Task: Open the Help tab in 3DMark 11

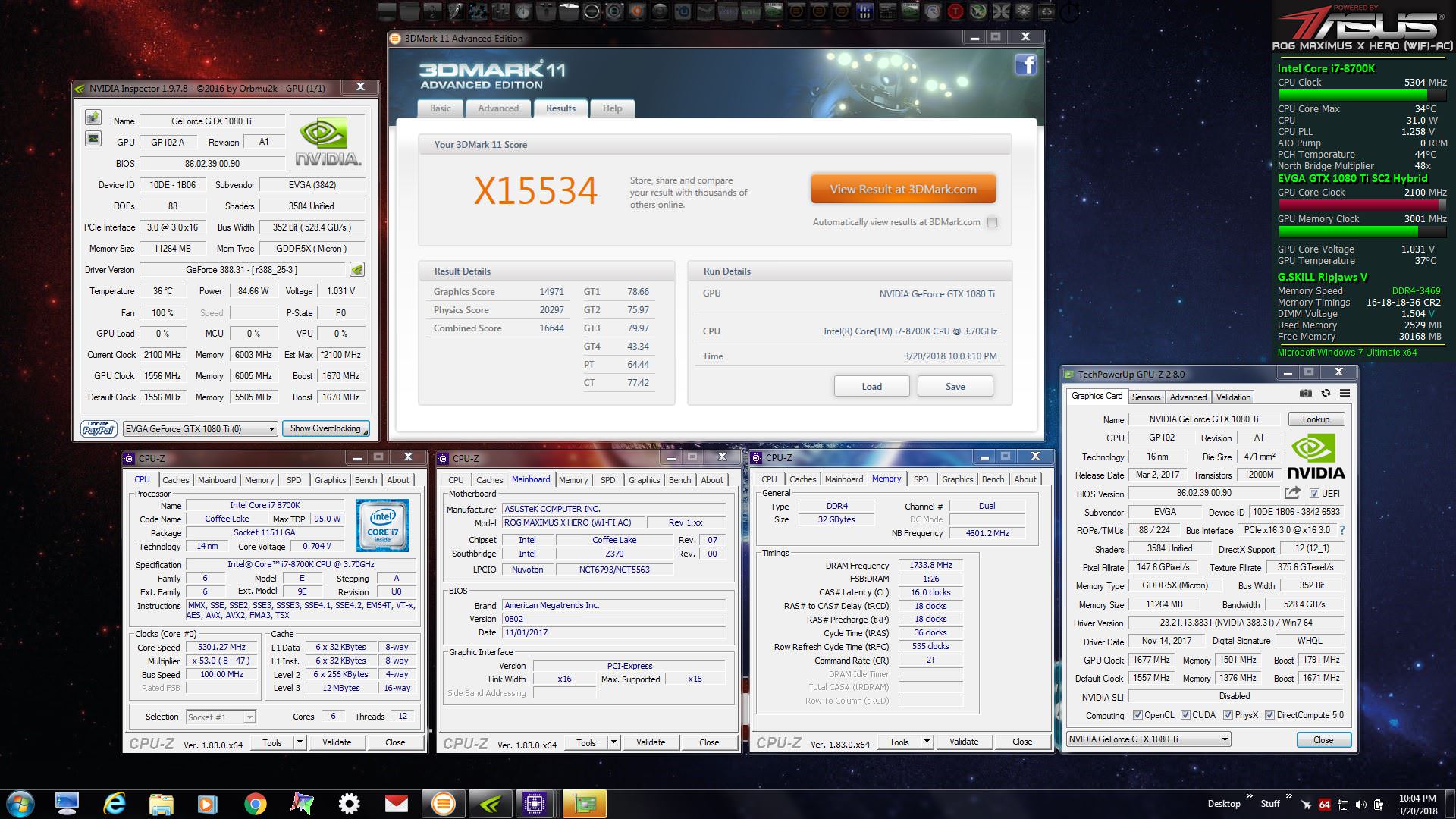Action: pyautogui.click(x=612, y=108)
